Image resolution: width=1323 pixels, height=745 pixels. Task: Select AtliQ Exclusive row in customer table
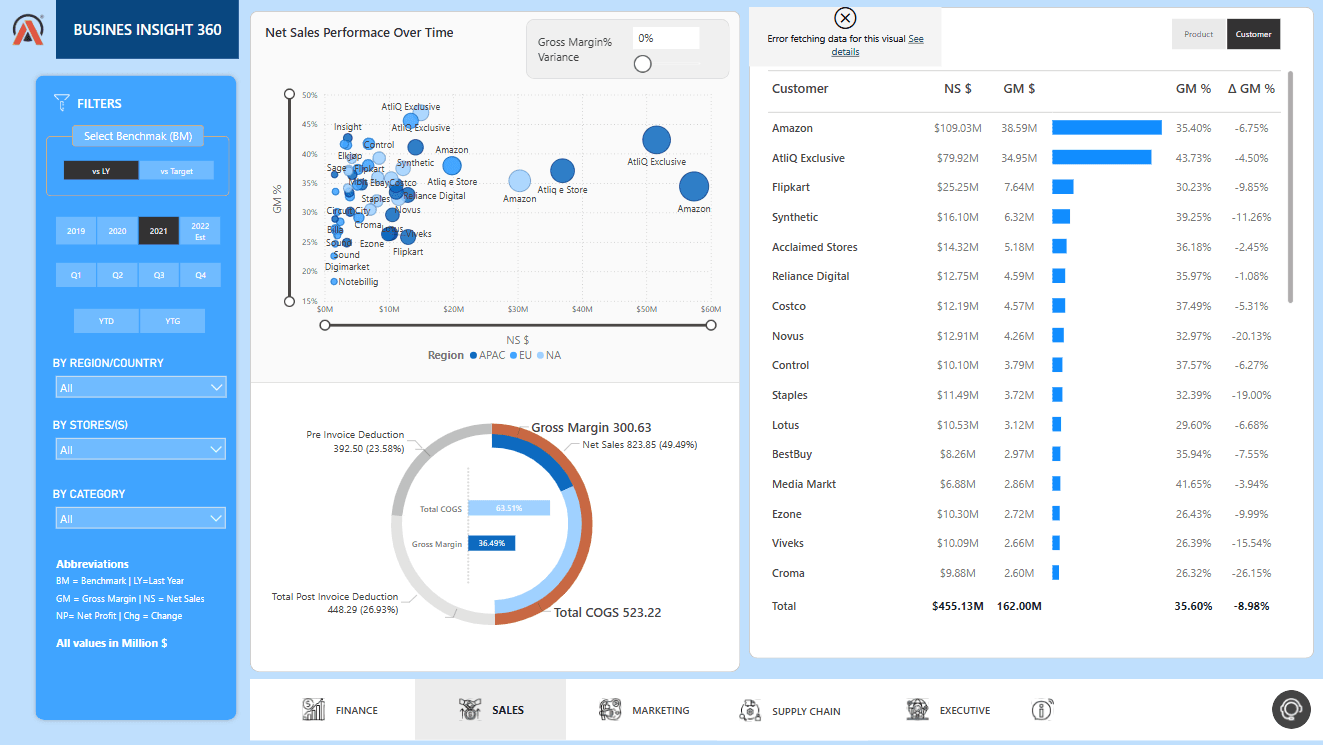[1024, 158]
